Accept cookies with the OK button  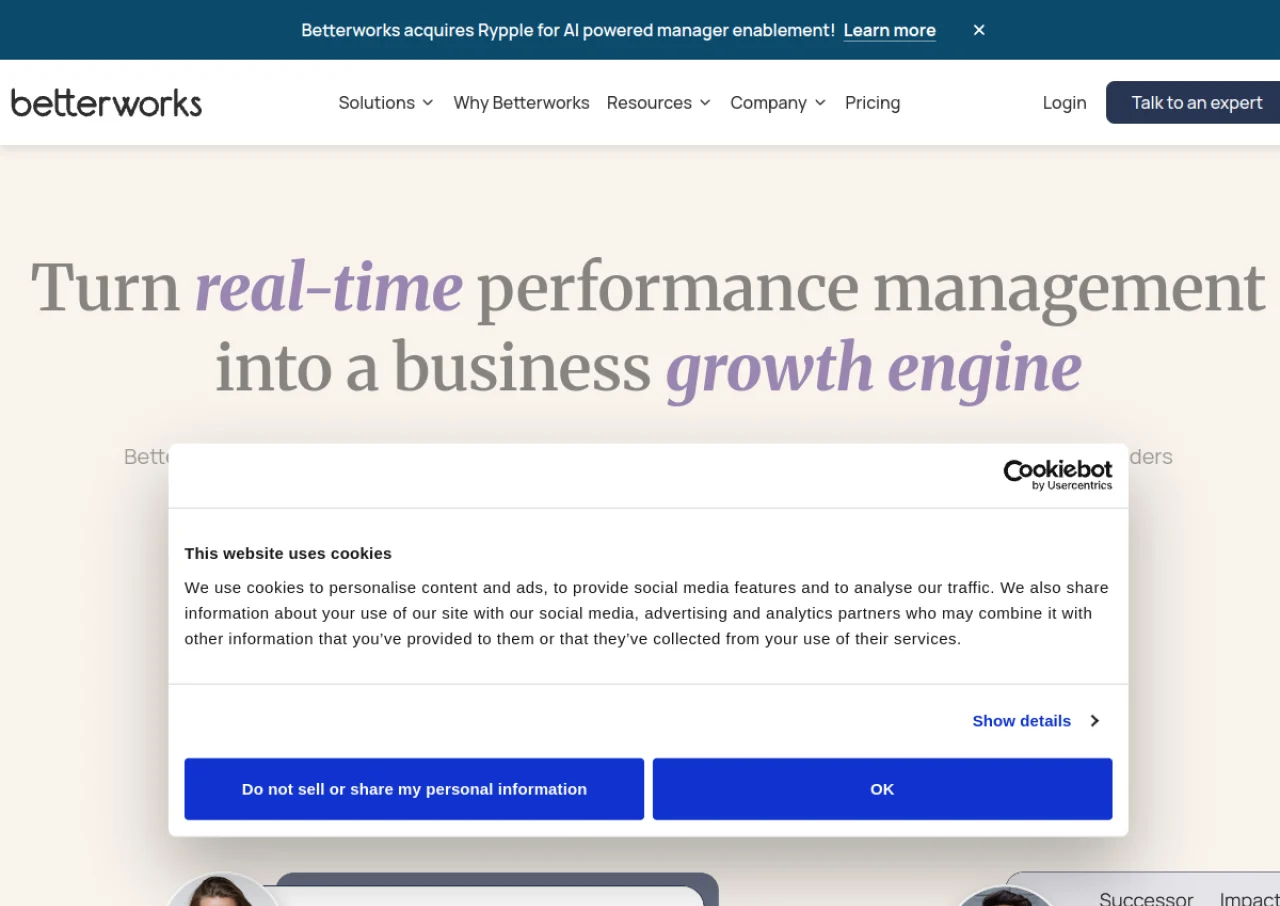click(x=882, y=789)
